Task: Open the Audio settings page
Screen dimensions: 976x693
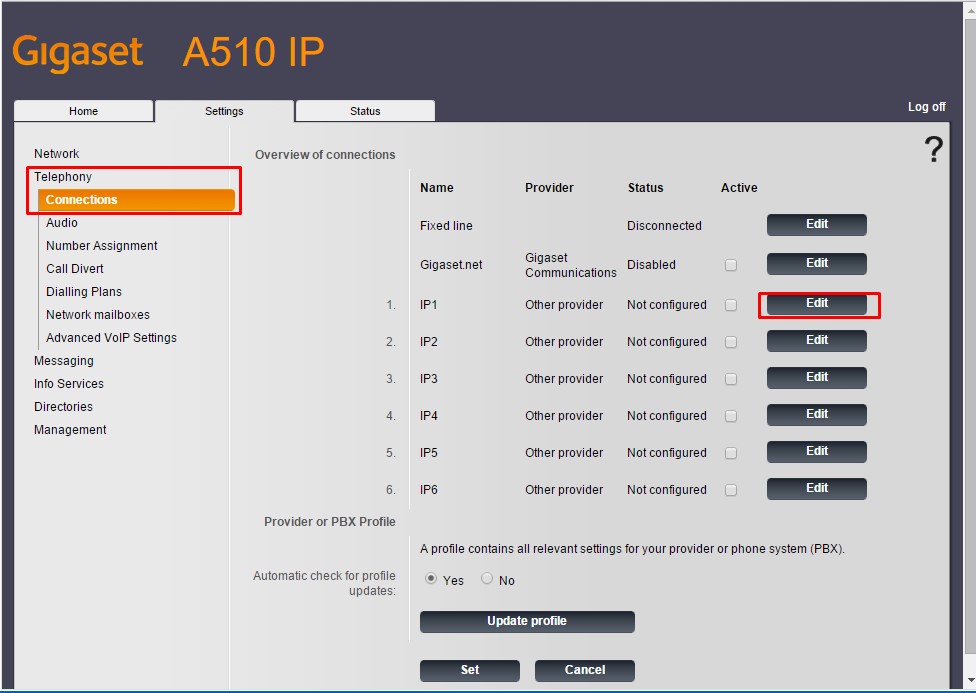Action: (62, 223)
